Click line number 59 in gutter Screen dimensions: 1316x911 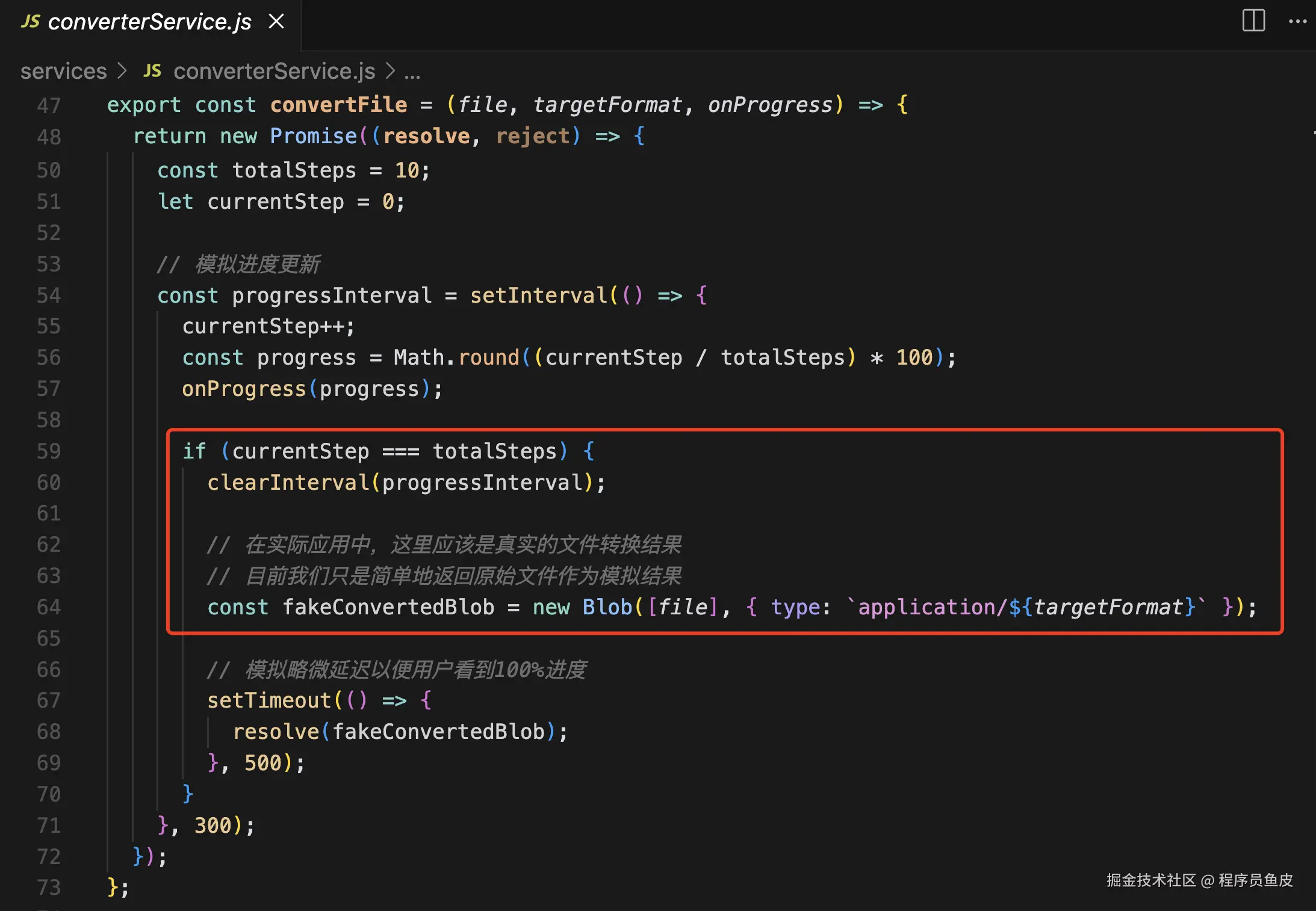49,451
